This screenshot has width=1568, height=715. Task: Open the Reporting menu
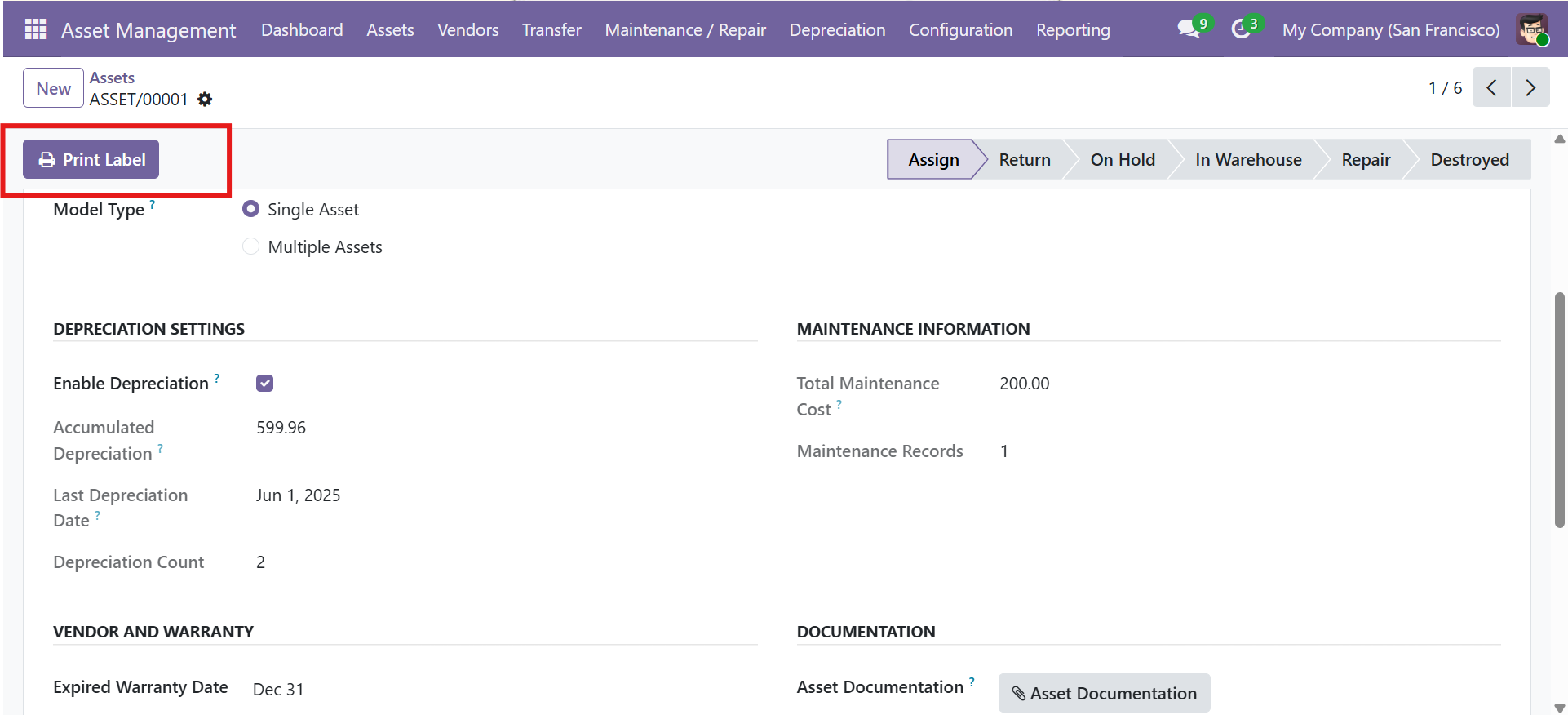(1073, 29)
